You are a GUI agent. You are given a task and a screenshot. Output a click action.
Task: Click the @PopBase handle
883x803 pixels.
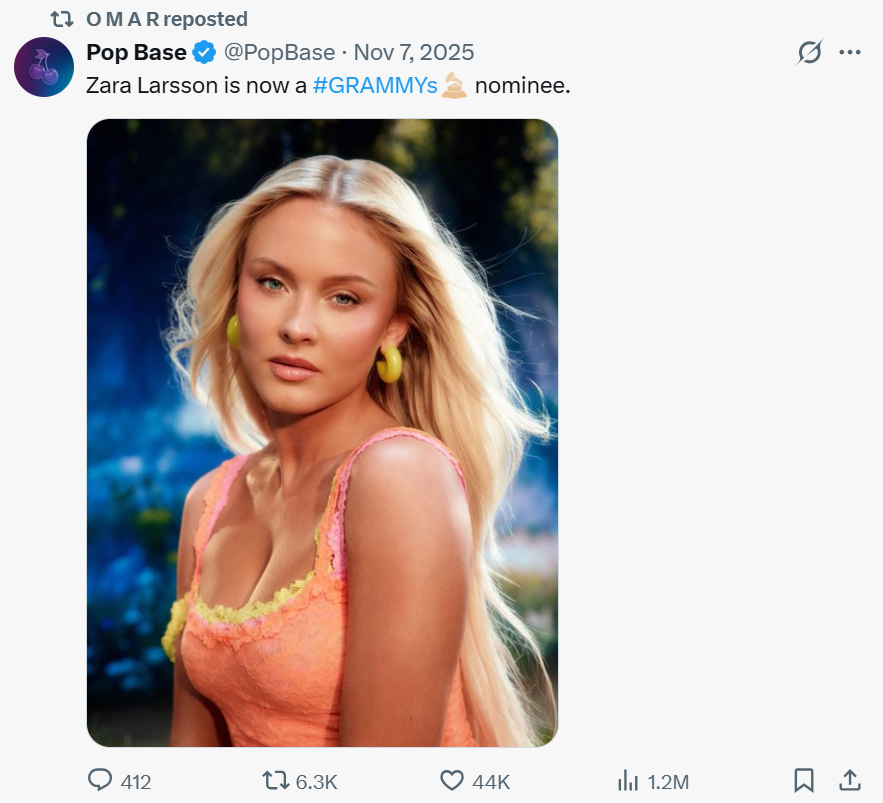tap(278, 52)
